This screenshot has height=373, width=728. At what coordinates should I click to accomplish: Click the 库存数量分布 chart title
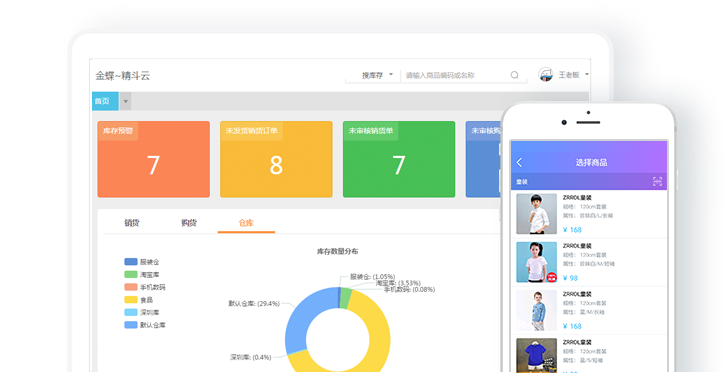338,251
